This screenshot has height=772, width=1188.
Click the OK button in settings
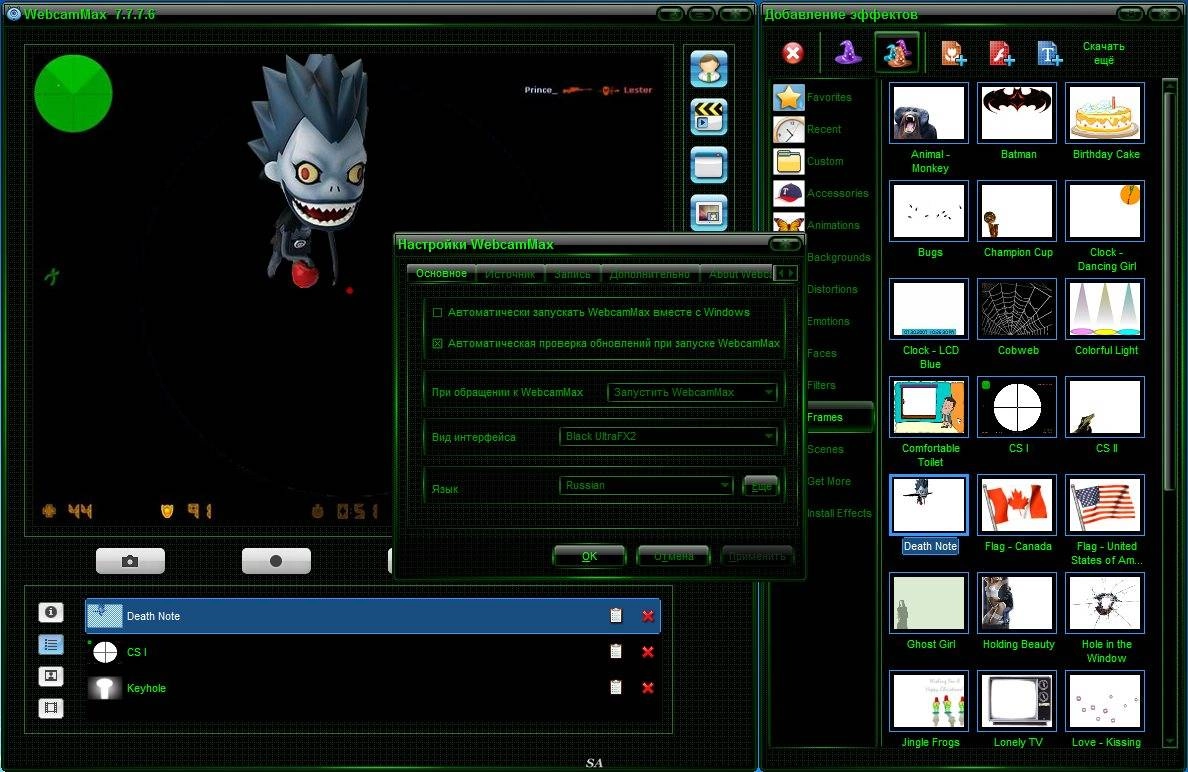(x=589, y=556)
